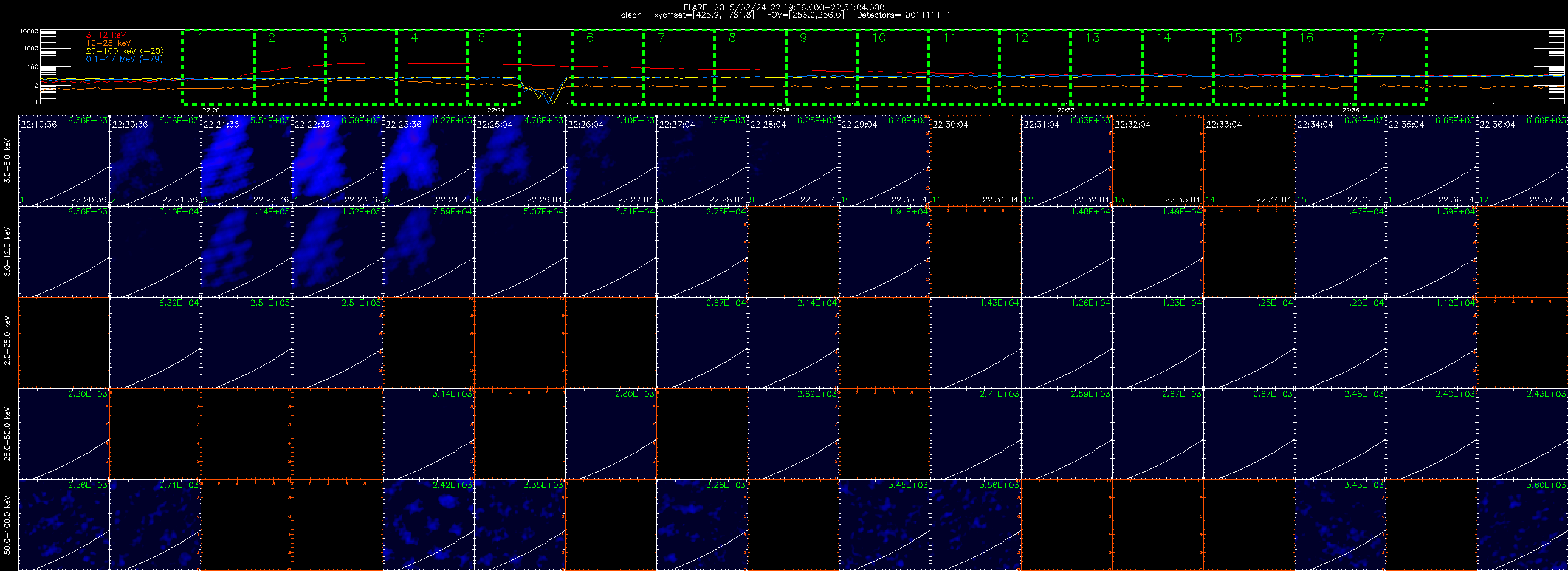
Task: Select the 12.0-25.0 keV image labeled 2.67E+04
Action: [x=703, y=343]
